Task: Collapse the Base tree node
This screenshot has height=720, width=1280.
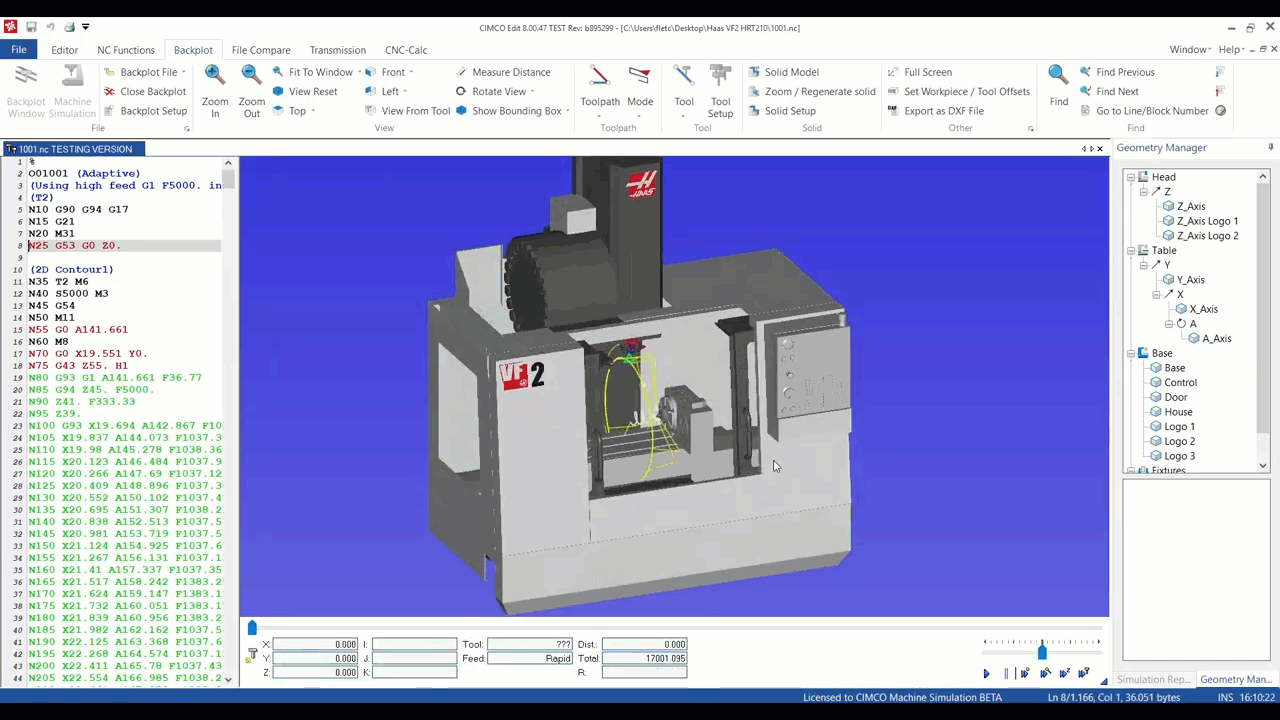Action: (x=1131, y=353)
